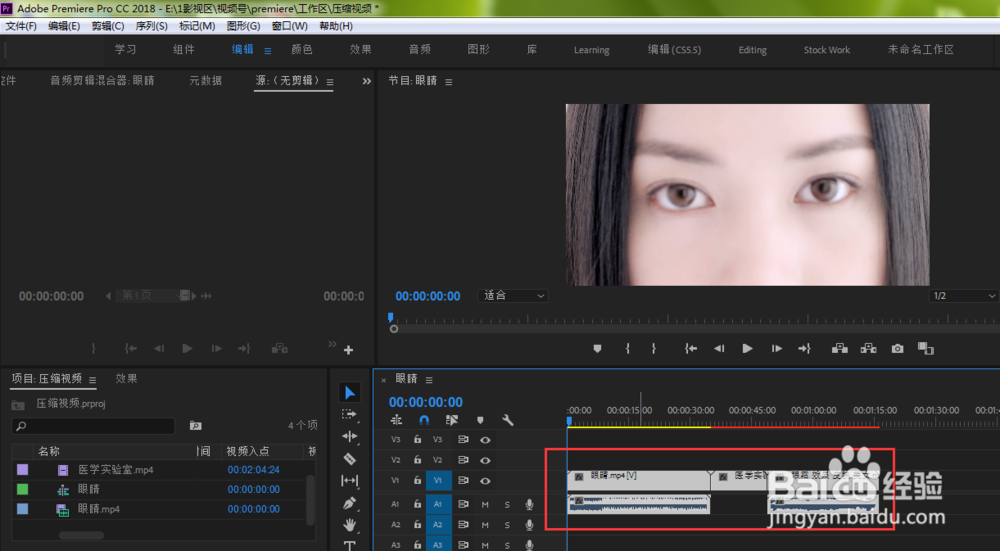Select the 眼睛.mp4 [V] clip on V1
1000x551 pixels.
[x=638, y=480]
